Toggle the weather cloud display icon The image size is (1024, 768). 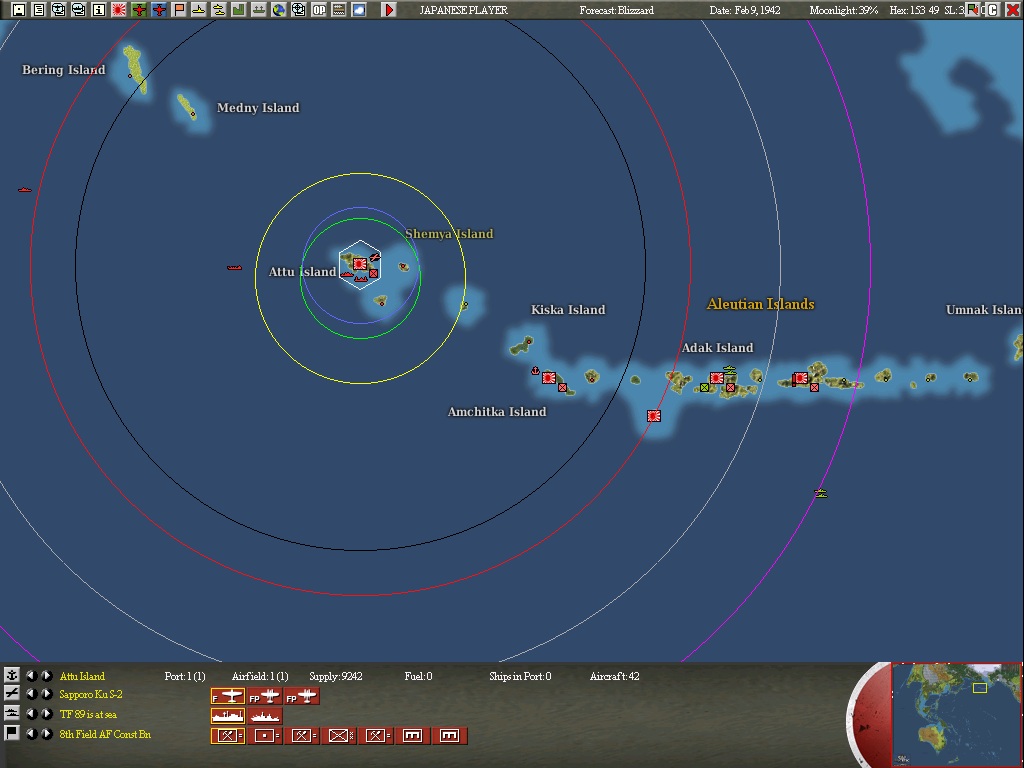(x=357, y=9)
